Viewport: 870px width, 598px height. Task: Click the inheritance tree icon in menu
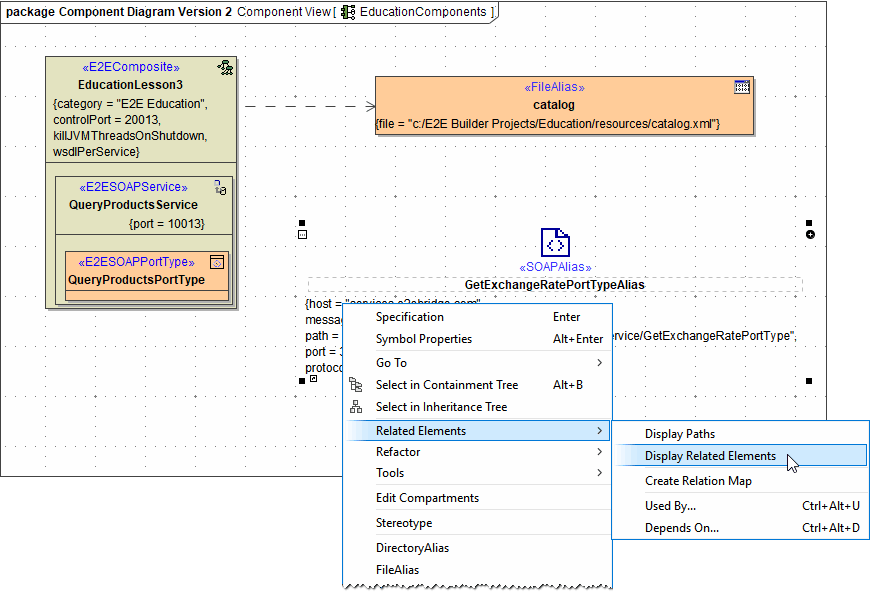pos(355,407)
